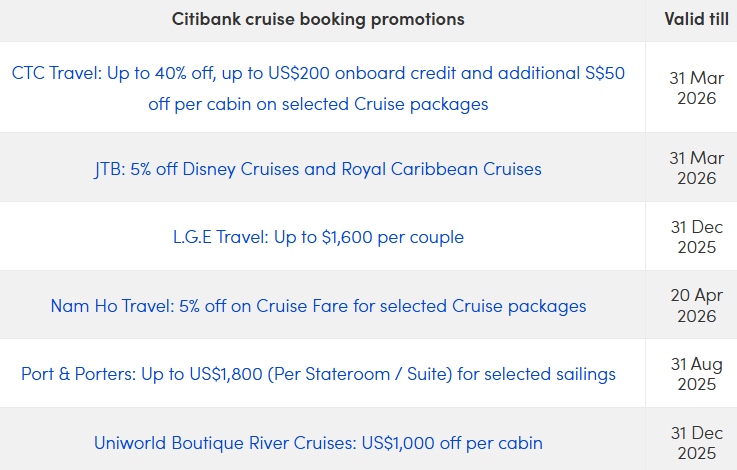Click the 'Valid till' column header
737x470 pixels.
point(696,20)
